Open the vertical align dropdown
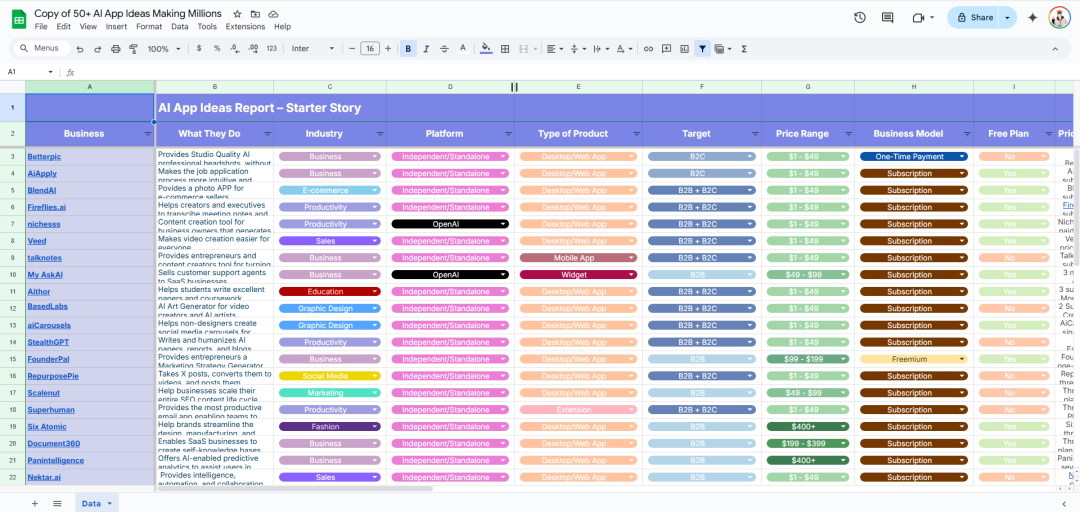Screen dimensions: 1080x512 pyautogui.click(x=577, y=49)
